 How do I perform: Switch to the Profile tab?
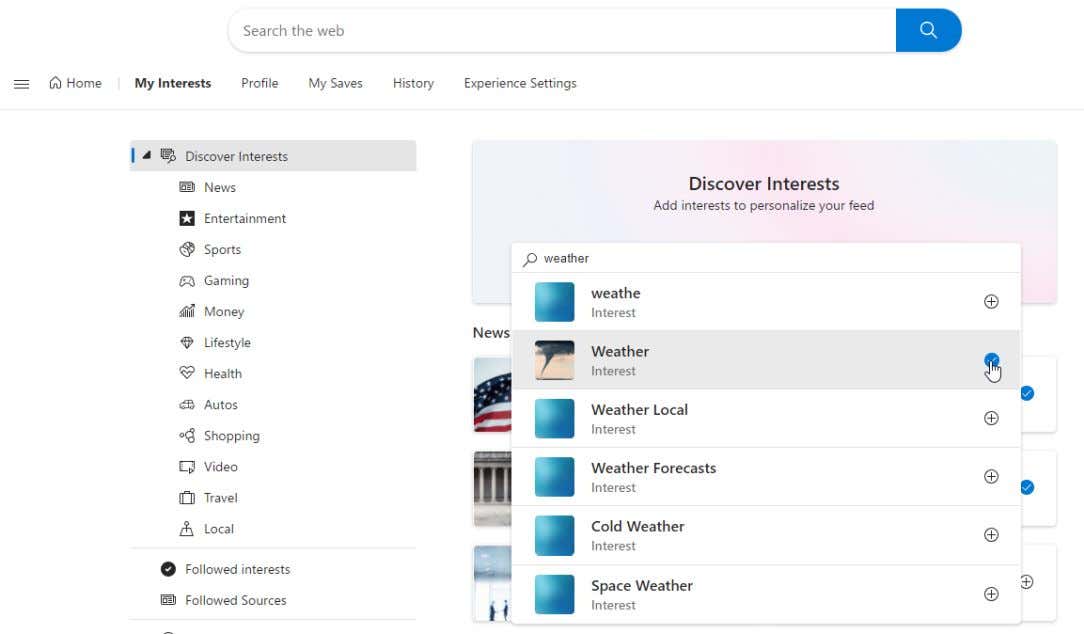[x=259, y=83]
